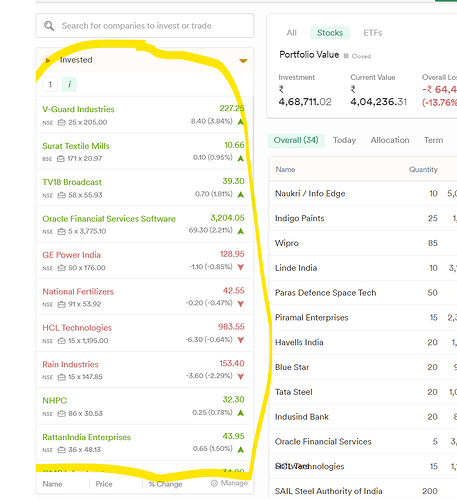Open V-Guard Industries stock row
457x500 pixels.
(x=144, y=115)
